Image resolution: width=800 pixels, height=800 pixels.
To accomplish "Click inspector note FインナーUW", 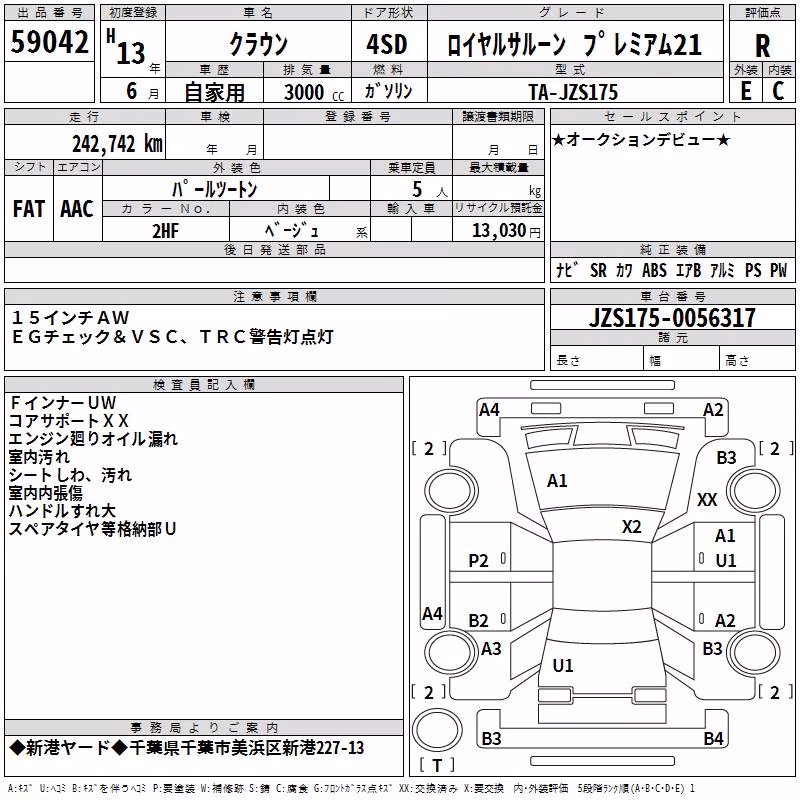I will click(63, 403).
